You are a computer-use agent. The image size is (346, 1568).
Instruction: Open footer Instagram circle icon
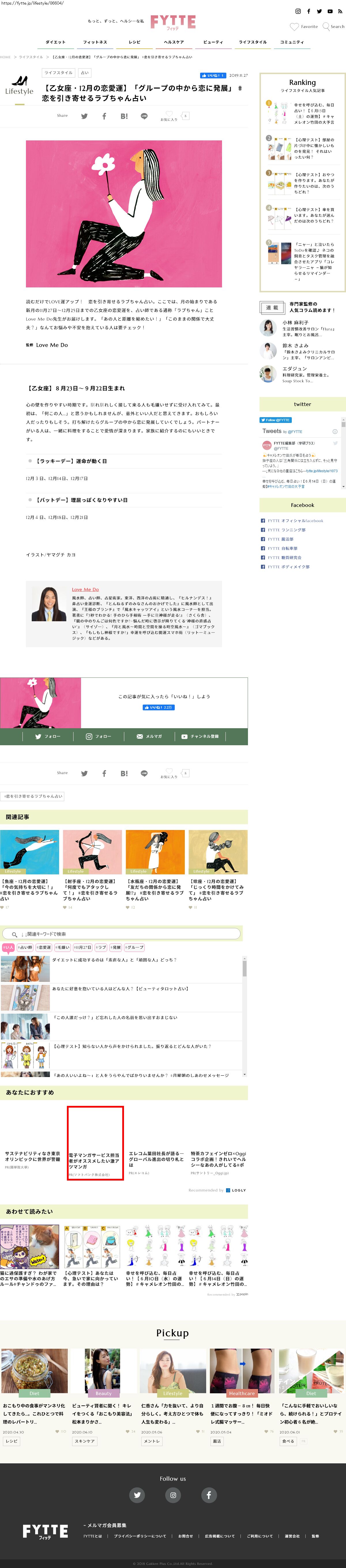pyautogui.click(x=173, y=1494)
